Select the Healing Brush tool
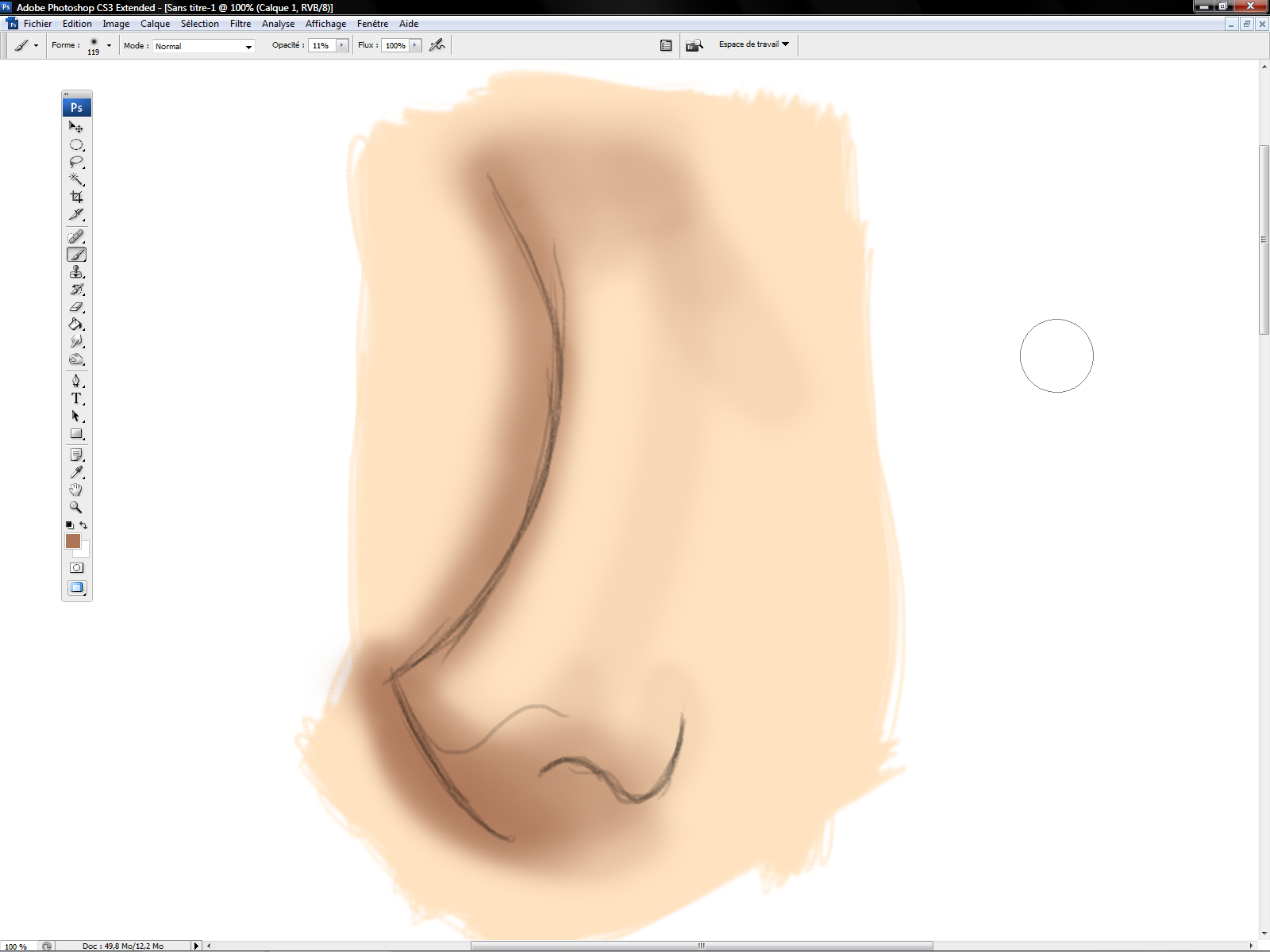 pyautogui.click(x=76, y=236)
